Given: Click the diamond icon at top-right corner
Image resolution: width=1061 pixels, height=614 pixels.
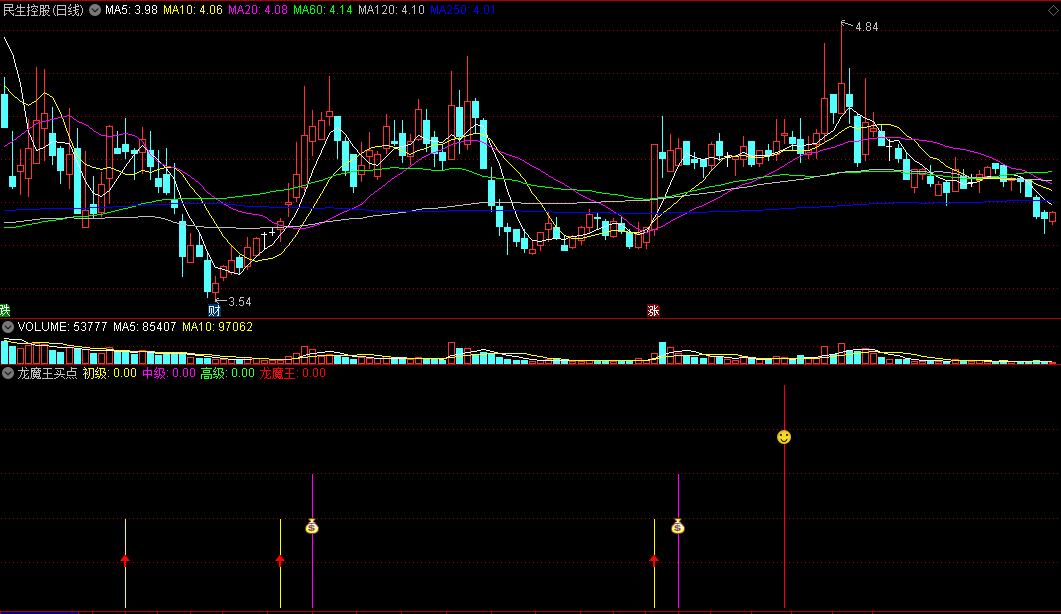Looking at the screenshot, I should (x=1053, y=10).
